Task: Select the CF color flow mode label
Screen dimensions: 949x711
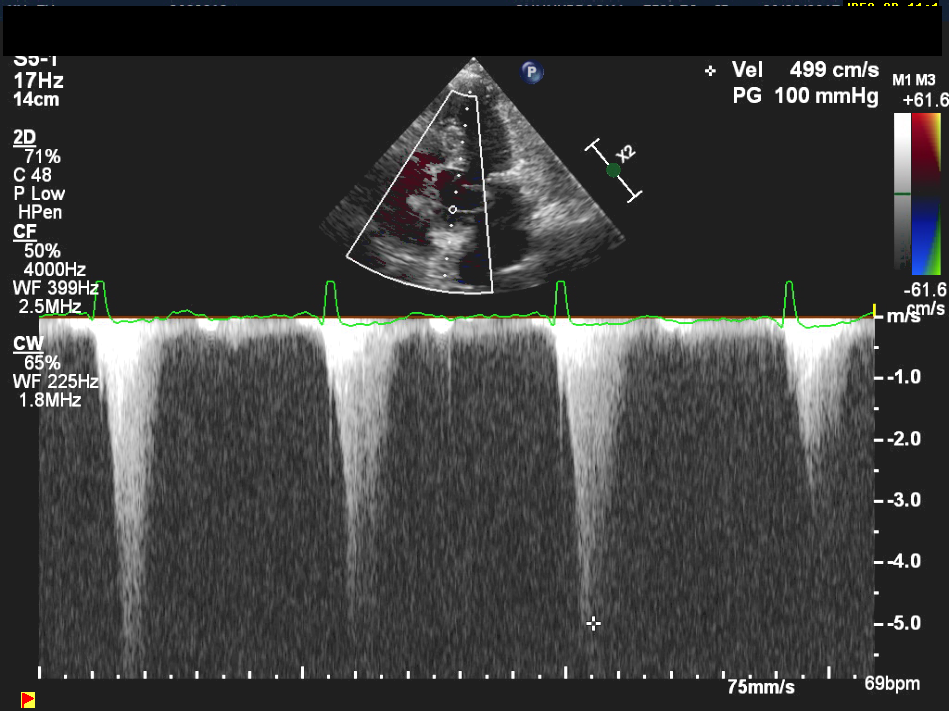Action: (23, 231)
